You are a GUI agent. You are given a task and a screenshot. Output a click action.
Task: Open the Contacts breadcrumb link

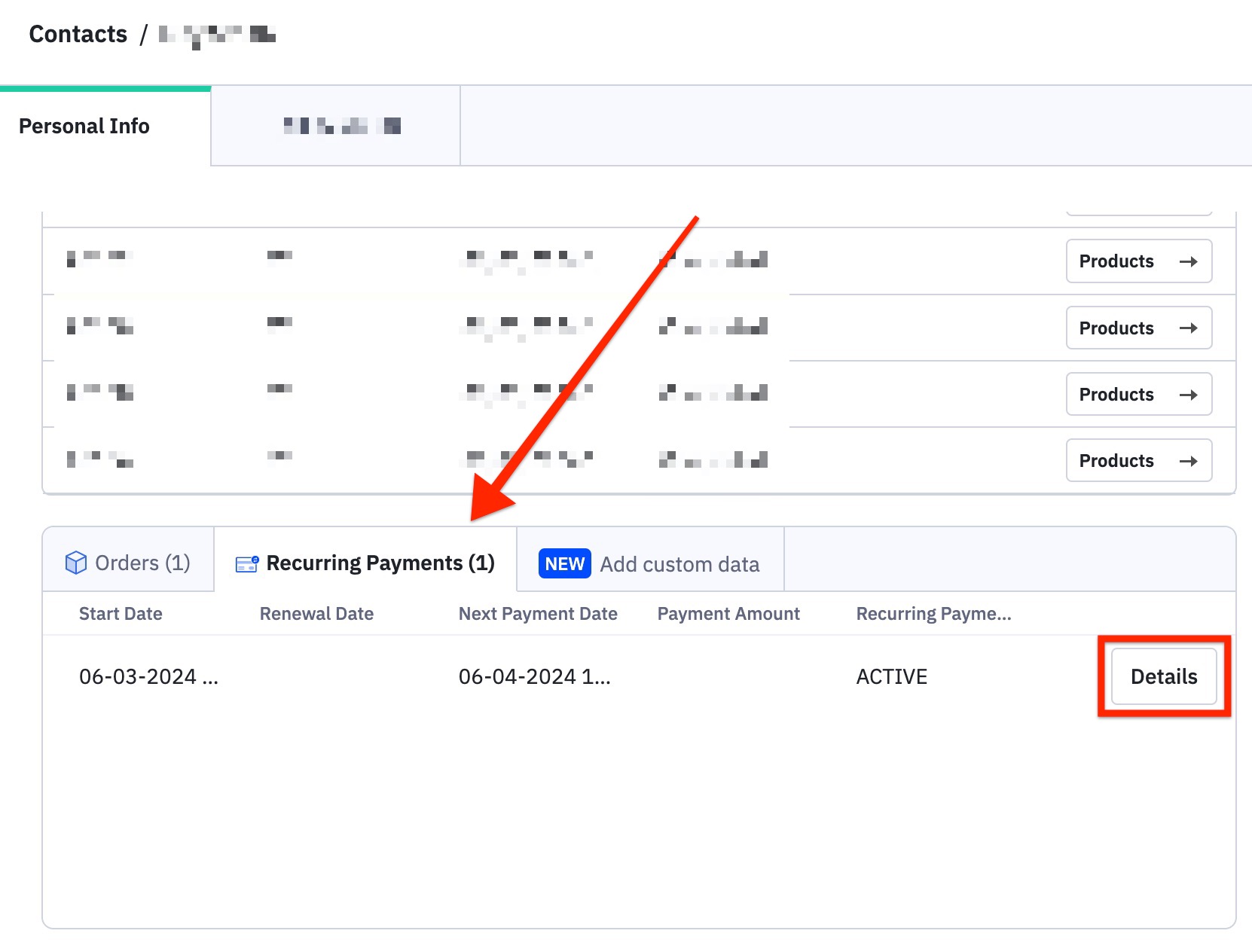click(78, 33)
